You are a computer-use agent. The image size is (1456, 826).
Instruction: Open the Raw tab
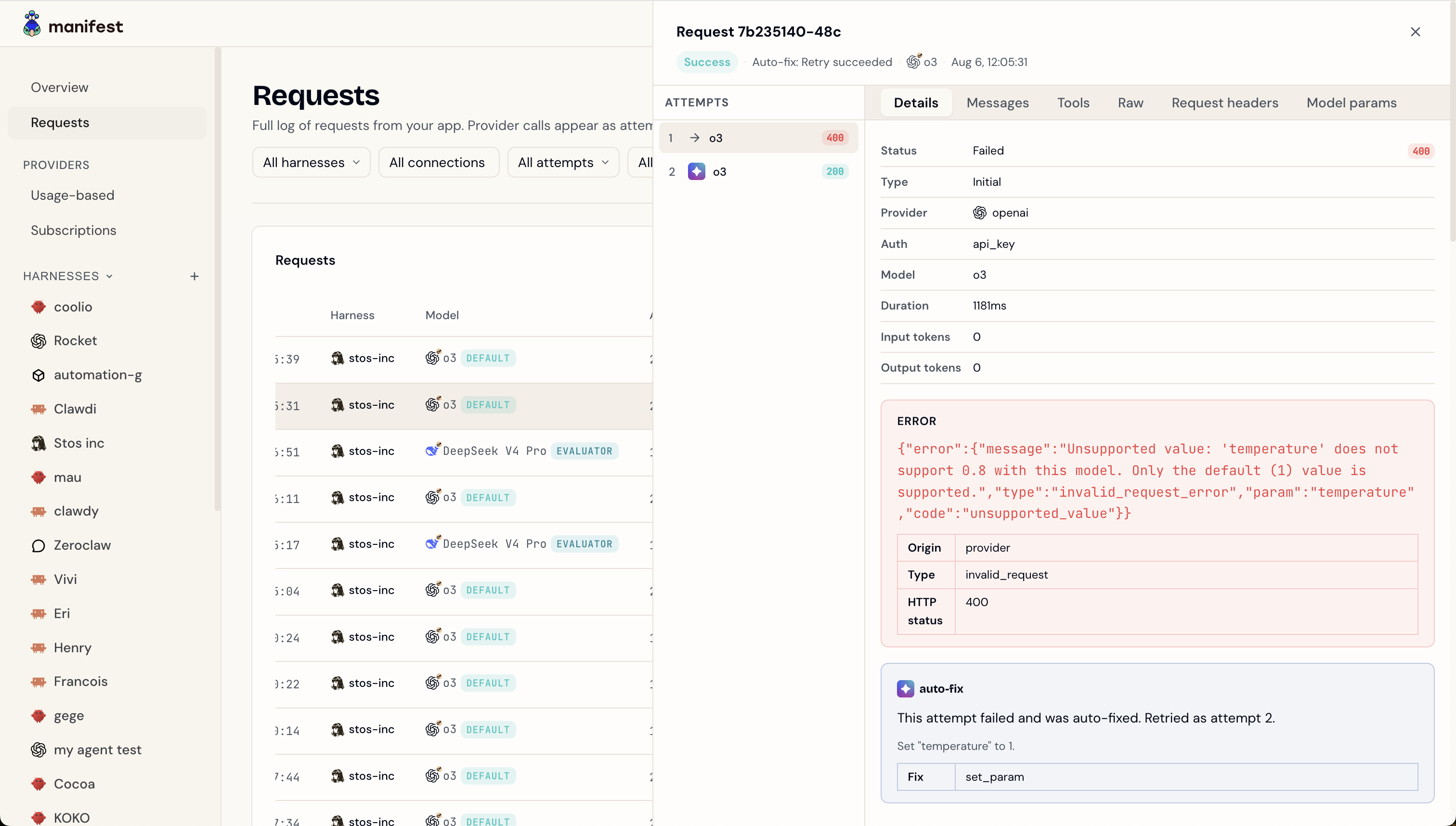[x=1131, y=103]
